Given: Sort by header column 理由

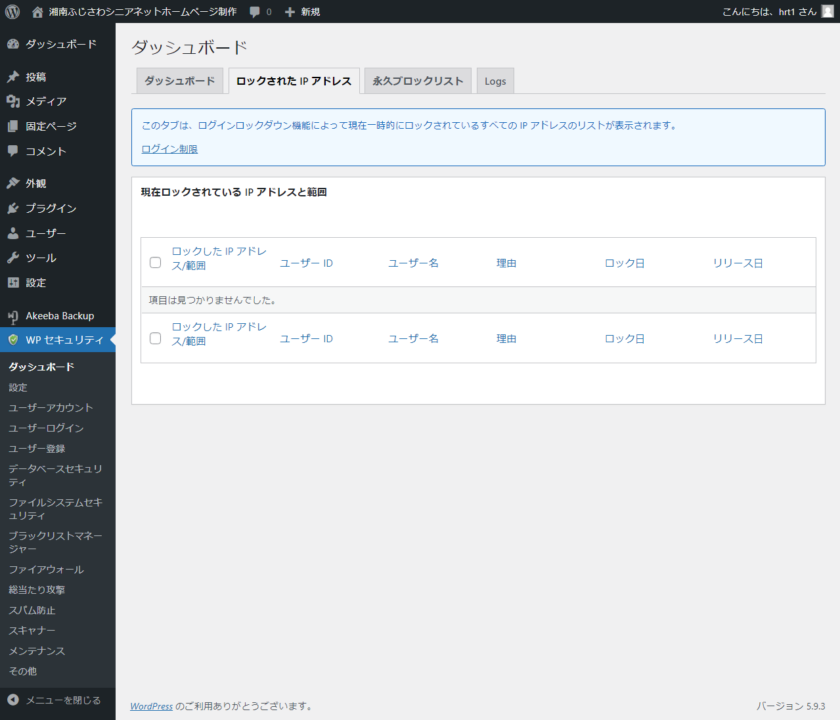Looking at the screenshot, I should click(x=506, y=263).
